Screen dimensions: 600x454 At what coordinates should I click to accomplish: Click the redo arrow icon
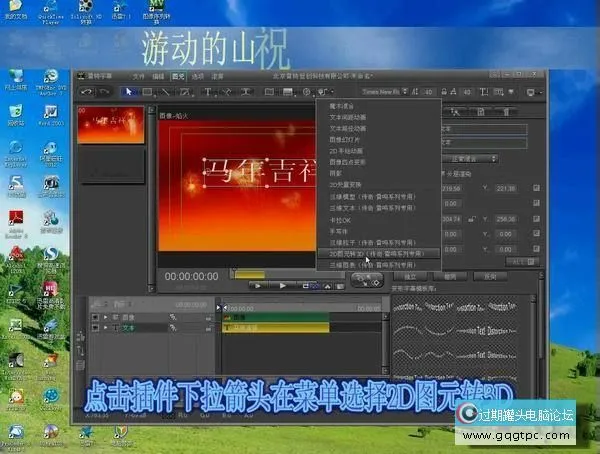coord(104,92)
